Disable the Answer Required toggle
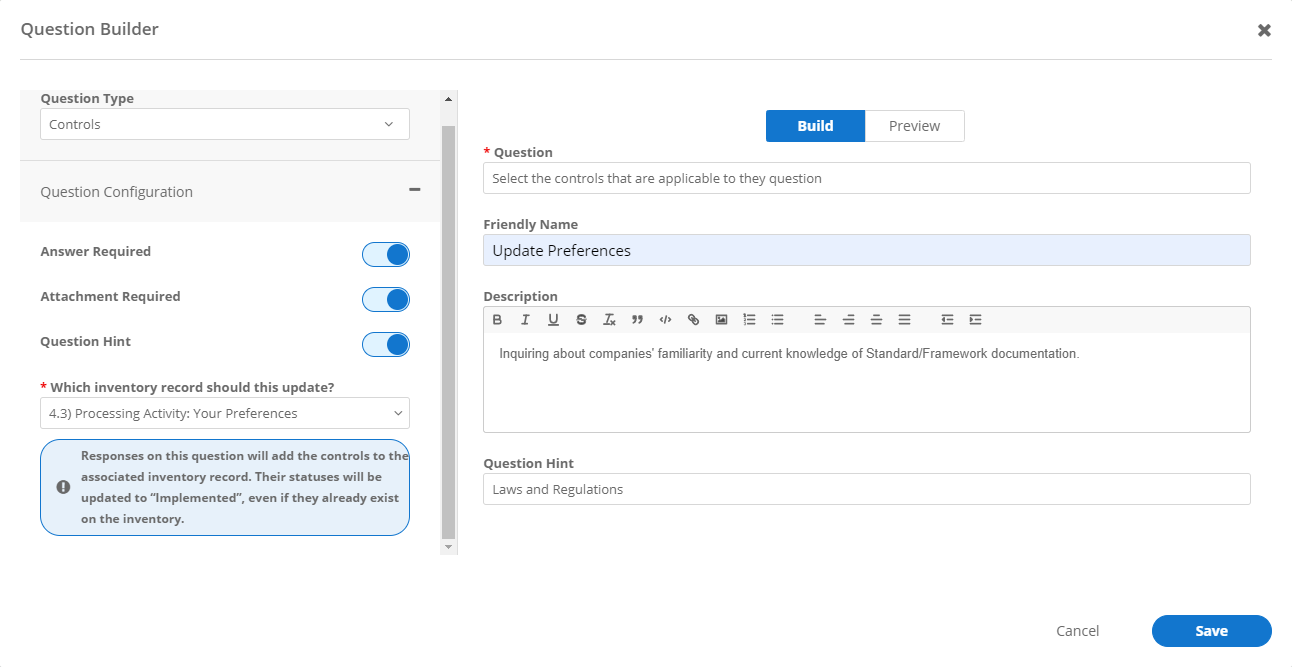Screen dimensions: 1292x667 pyautogui.click(x=386, y=254)
